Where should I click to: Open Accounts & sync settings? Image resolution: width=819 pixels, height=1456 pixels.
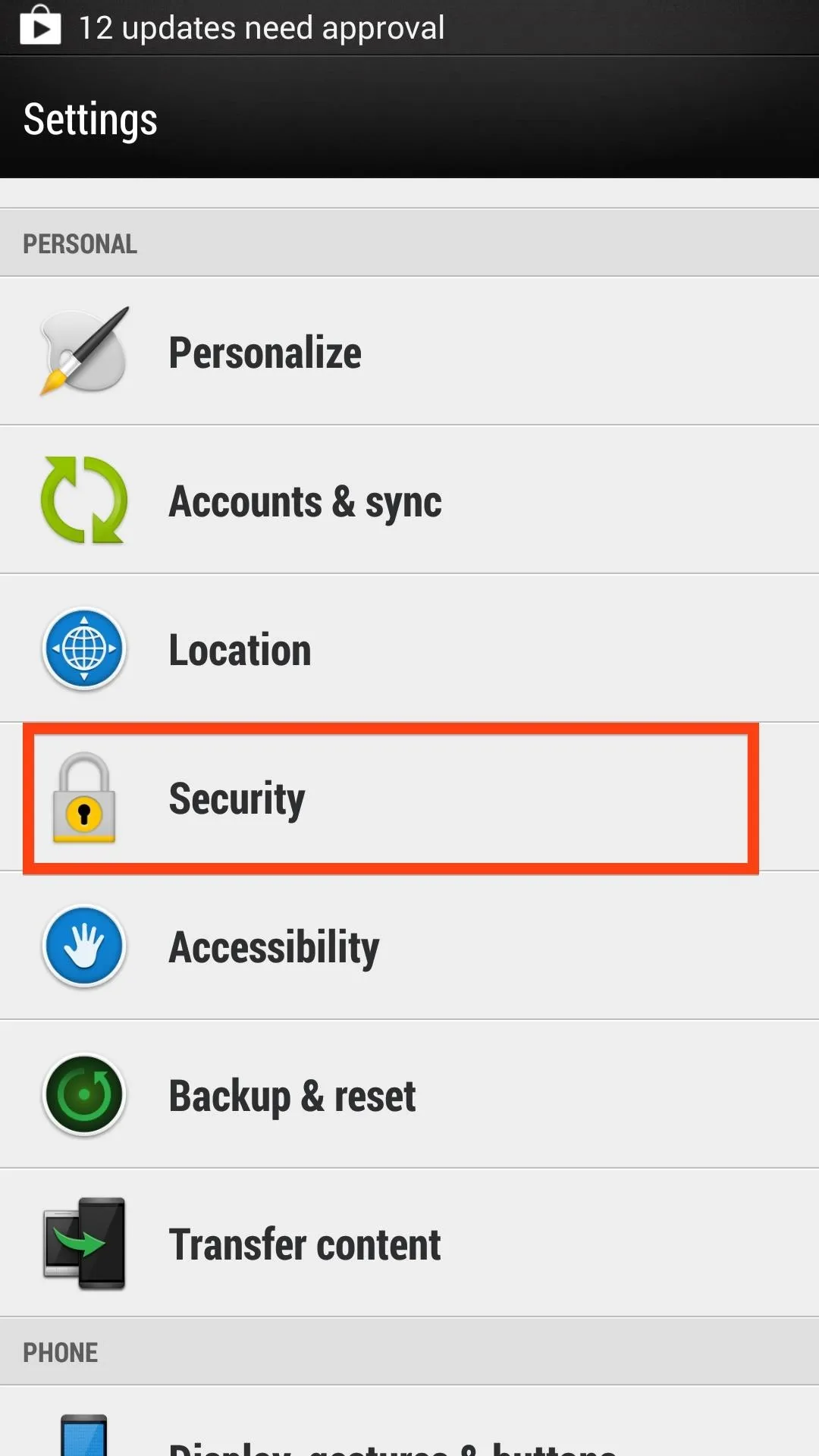[409, 500]
